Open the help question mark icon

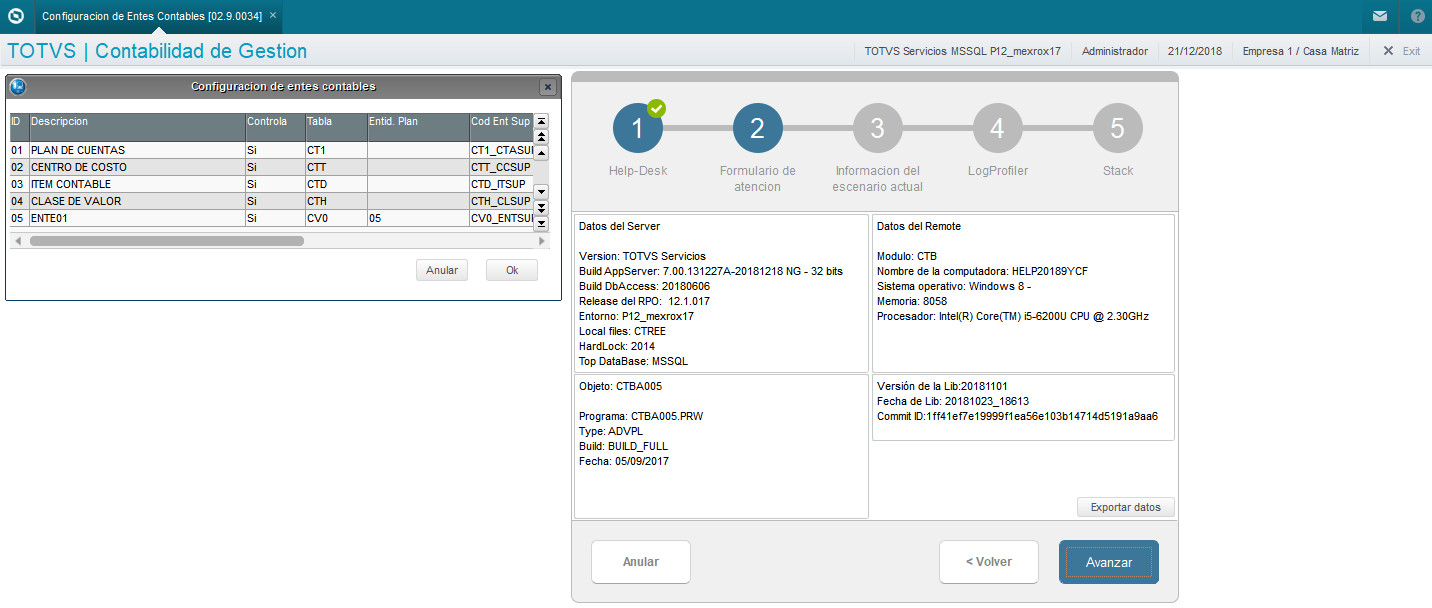(1417, 16)
